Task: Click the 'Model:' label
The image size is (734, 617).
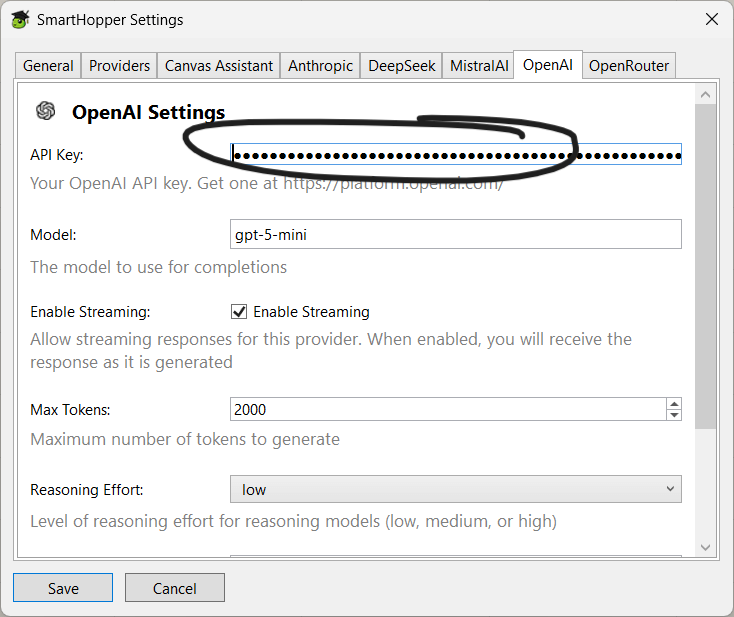Action: 53,235
